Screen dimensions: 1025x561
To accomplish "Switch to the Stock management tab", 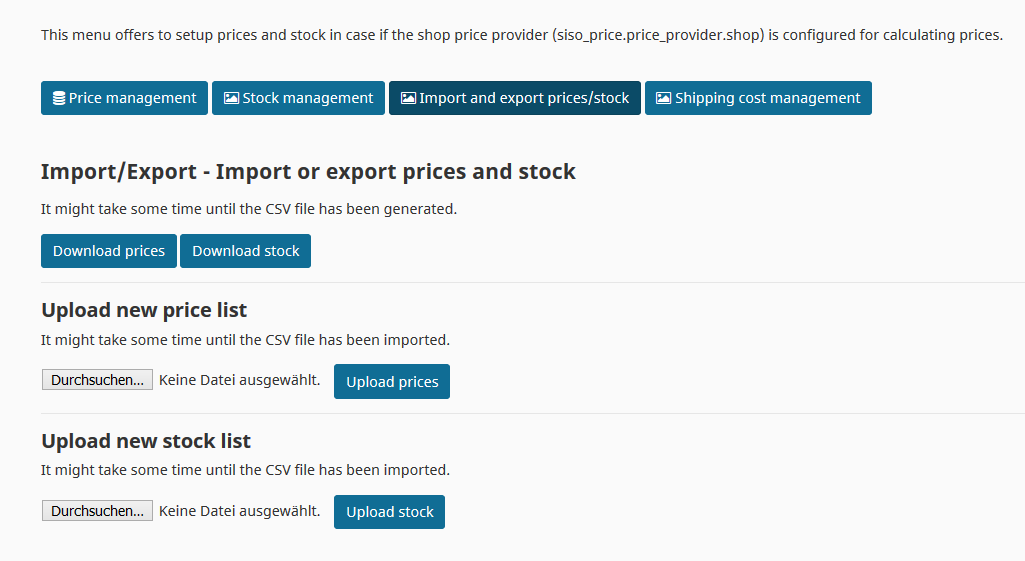I will (298, 98).
